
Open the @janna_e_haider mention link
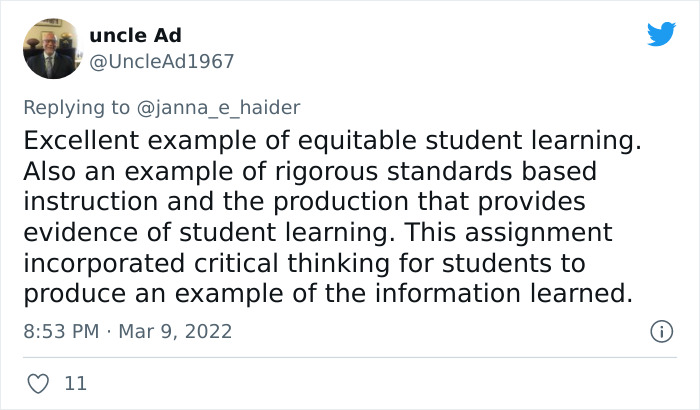click(218, 108)
